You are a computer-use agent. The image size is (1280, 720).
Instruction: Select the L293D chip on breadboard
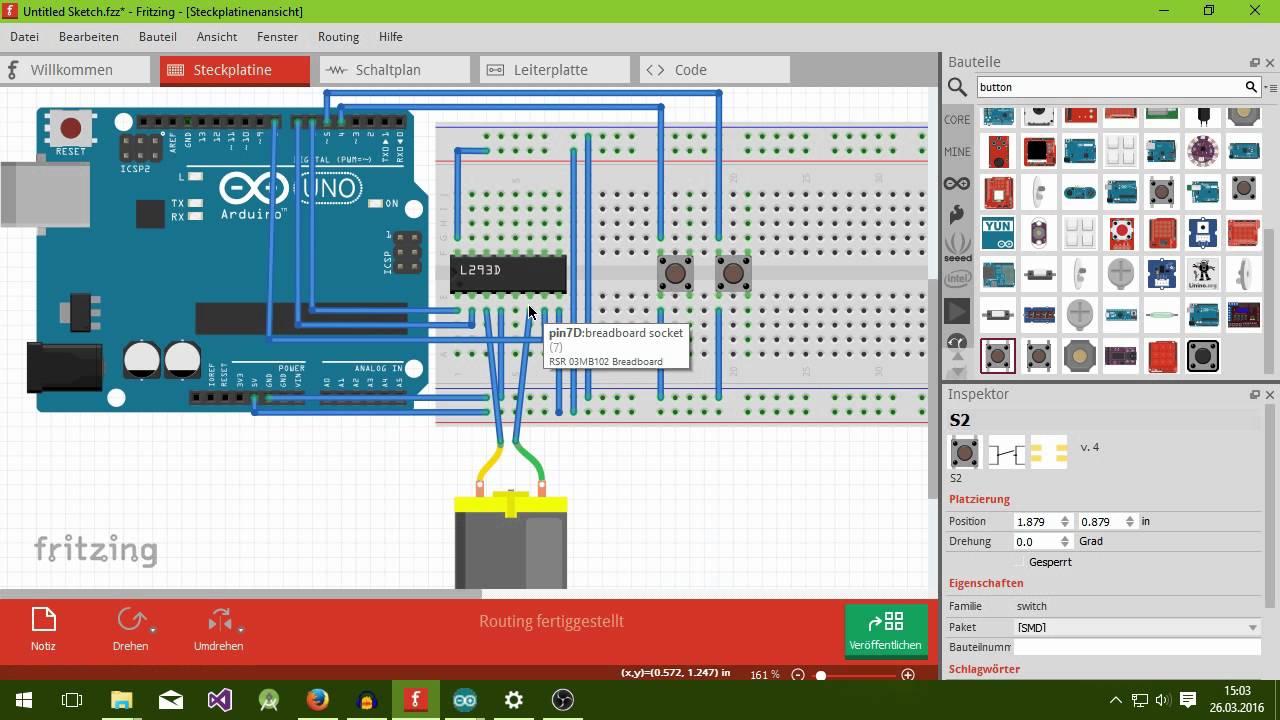(x=508, y=273)
